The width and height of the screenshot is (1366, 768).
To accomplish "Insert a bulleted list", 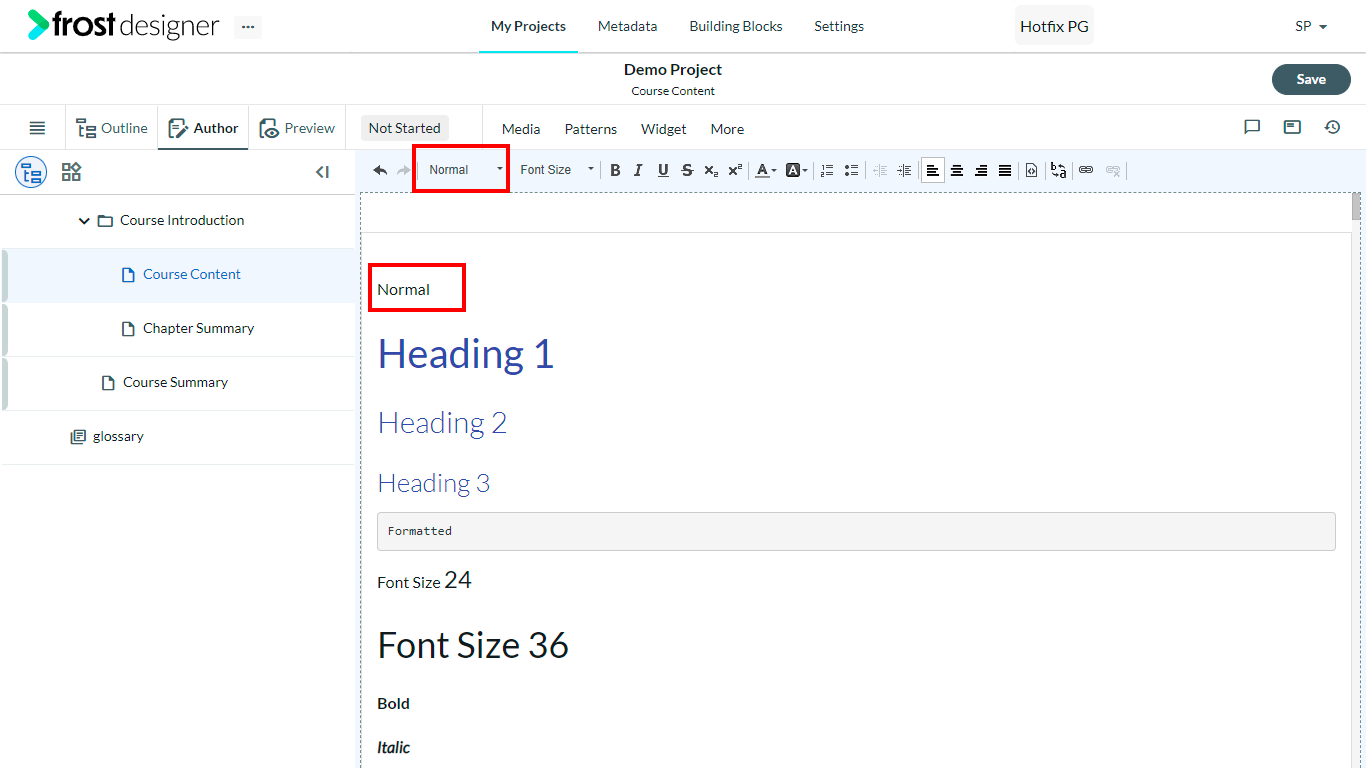I will pos(851,170).
